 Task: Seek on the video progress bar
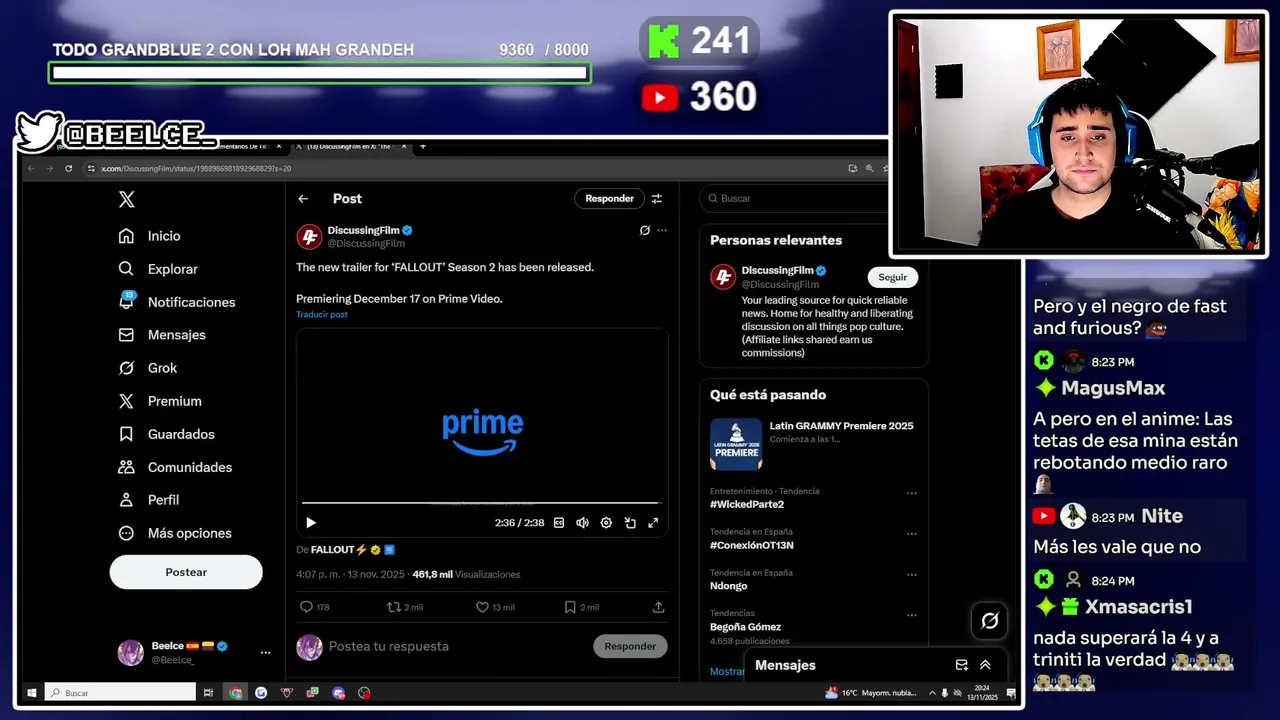point(481,503)
